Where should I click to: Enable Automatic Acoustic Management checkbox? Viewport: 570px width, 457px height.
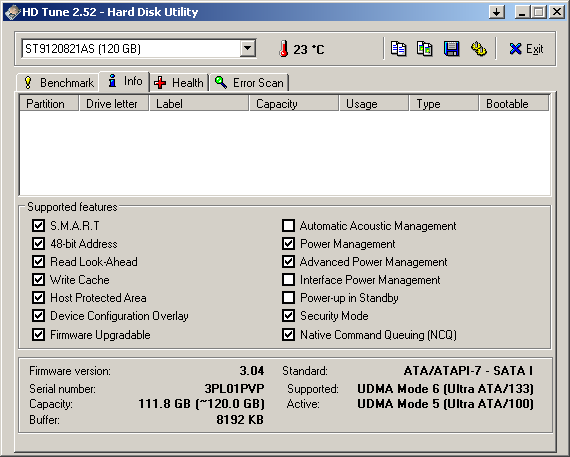tap(288, 225)
